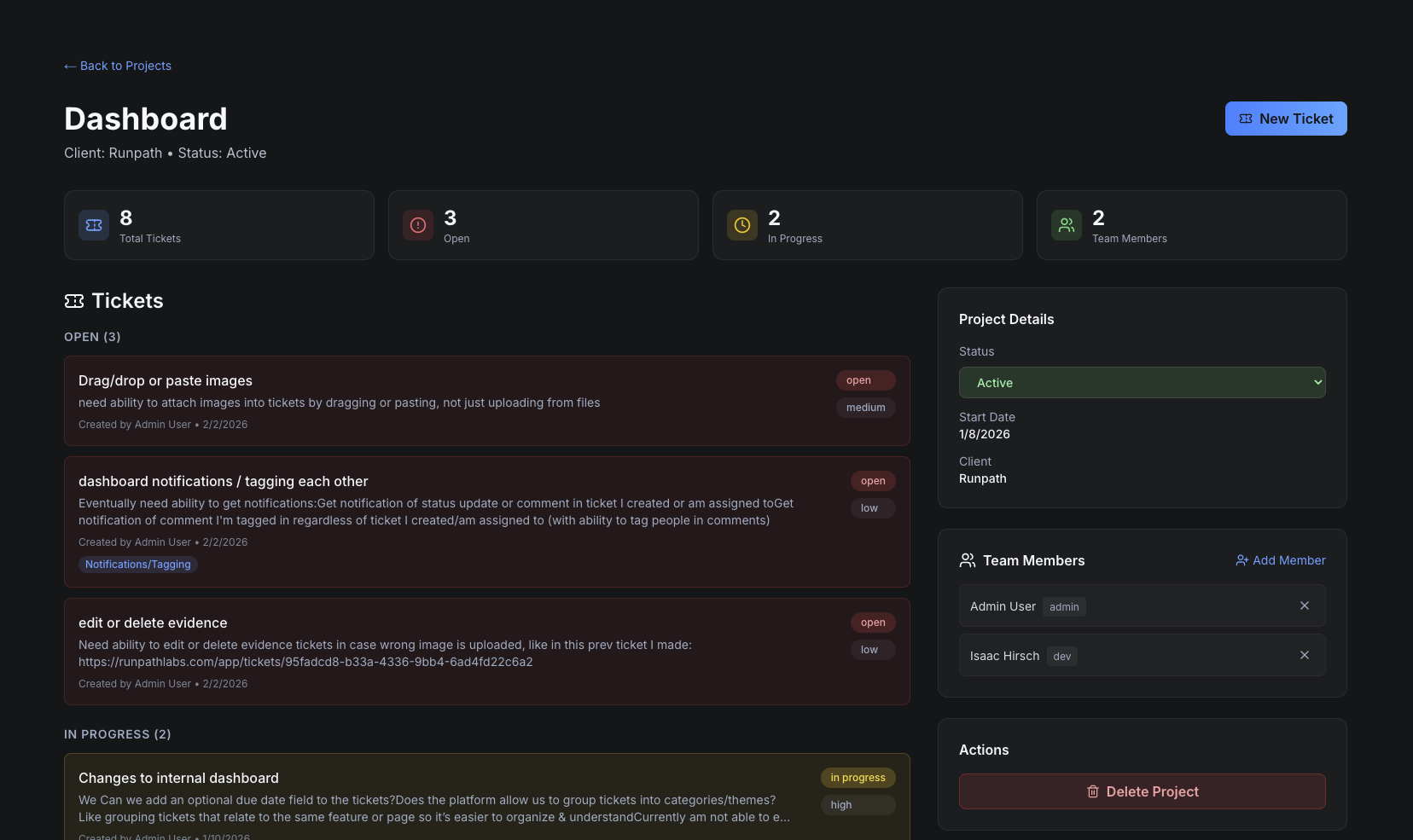Viewport: 1413px width, 840px height.
Task: Open the Changes to internal dashboard ticket
Action: pyautogui.click(x=487, y=797)
